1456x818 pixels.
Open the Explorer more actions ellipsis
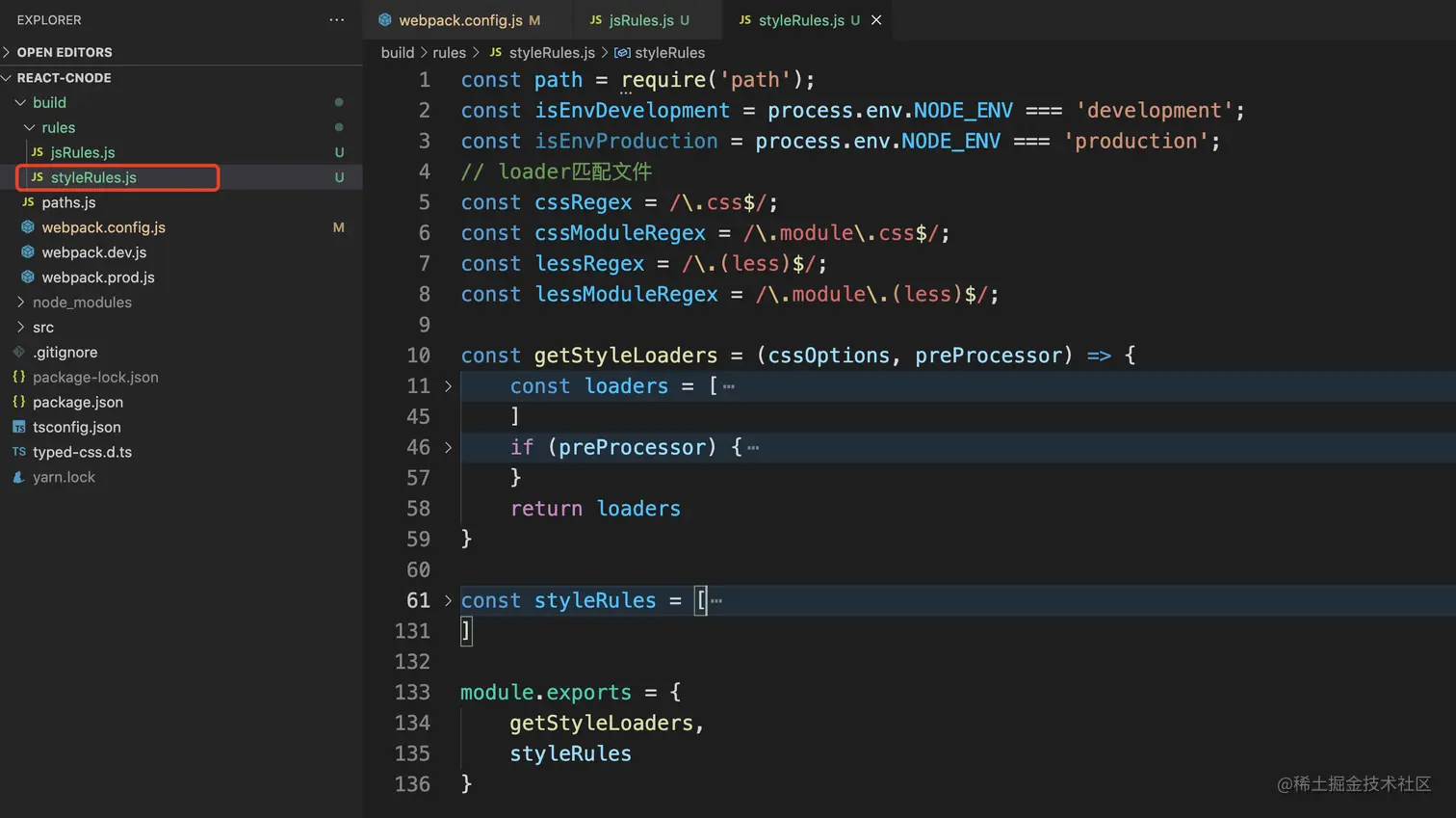click(x=336, y=19)
